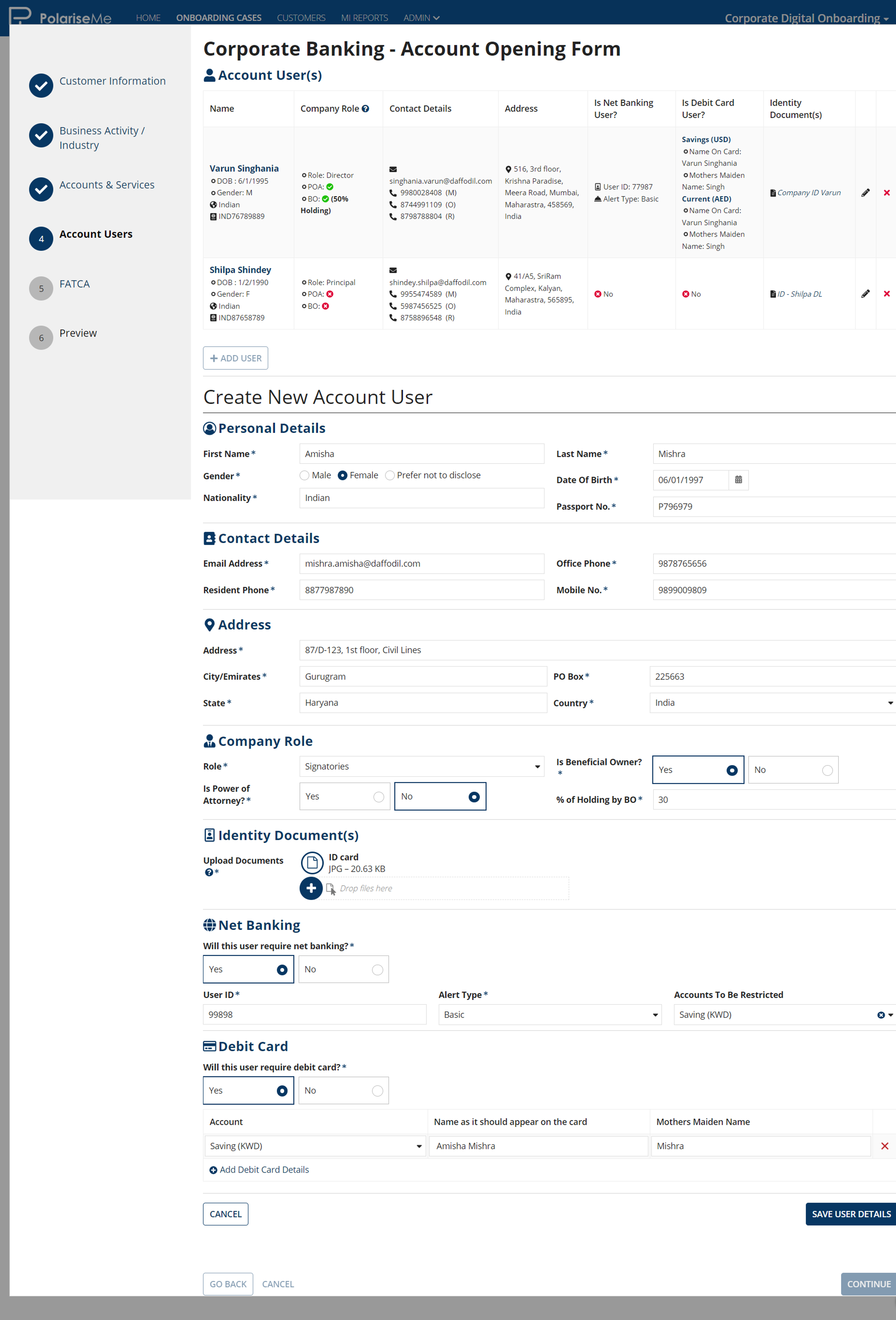
Task: Select the Male gender option
Action: 304,475
